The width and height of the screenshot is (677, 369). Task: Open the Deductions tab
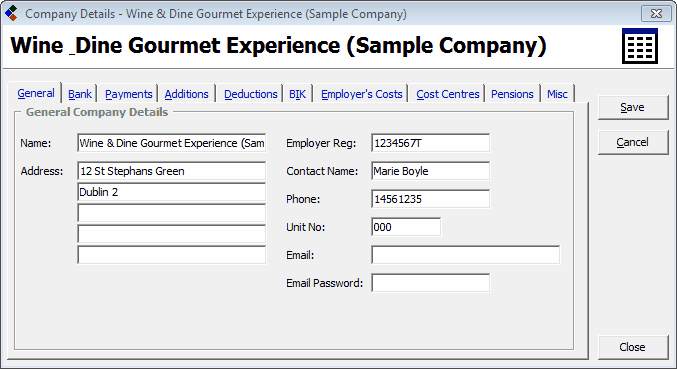pos(251,94)
